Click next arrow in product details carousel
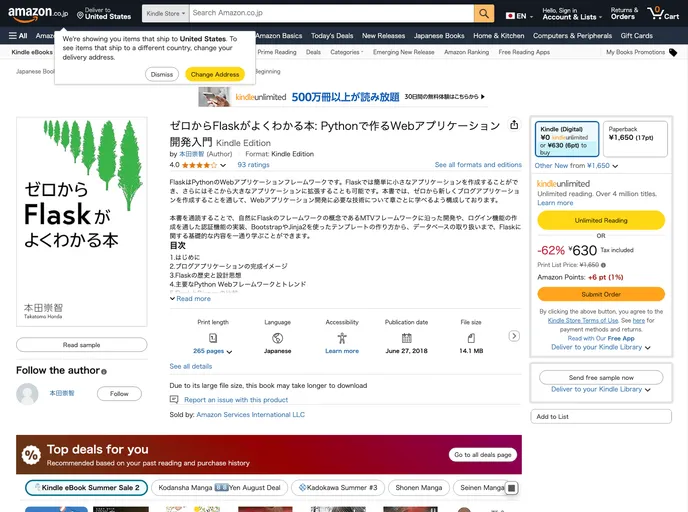This screenshot has width=688, height=512. point(514,336)
